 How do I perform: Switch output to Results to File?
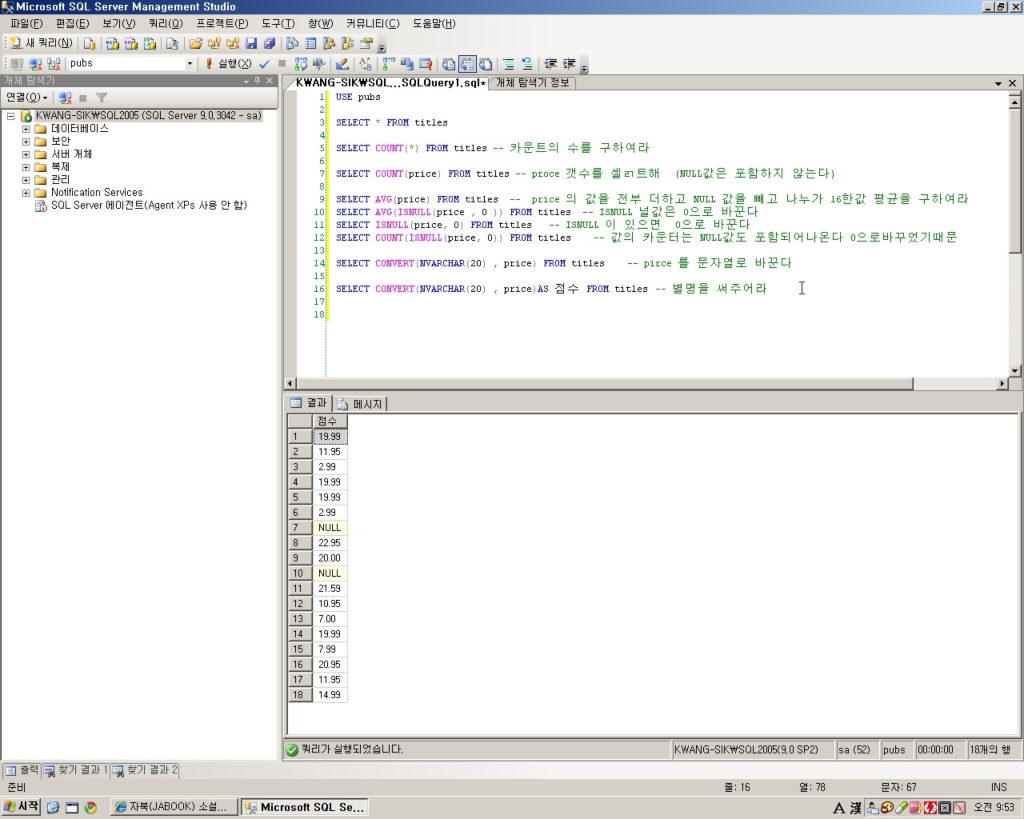[x=485, y=64]
